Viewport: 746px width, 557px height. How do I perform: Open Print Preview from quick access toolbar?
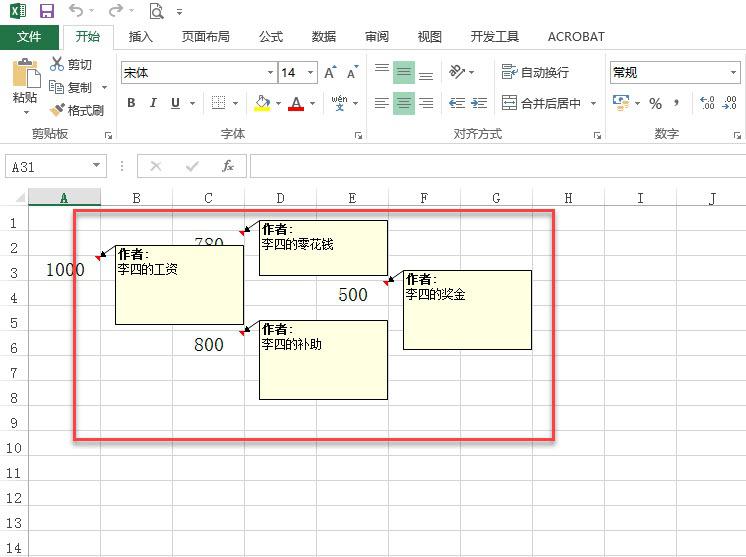[x=156, y=10]
